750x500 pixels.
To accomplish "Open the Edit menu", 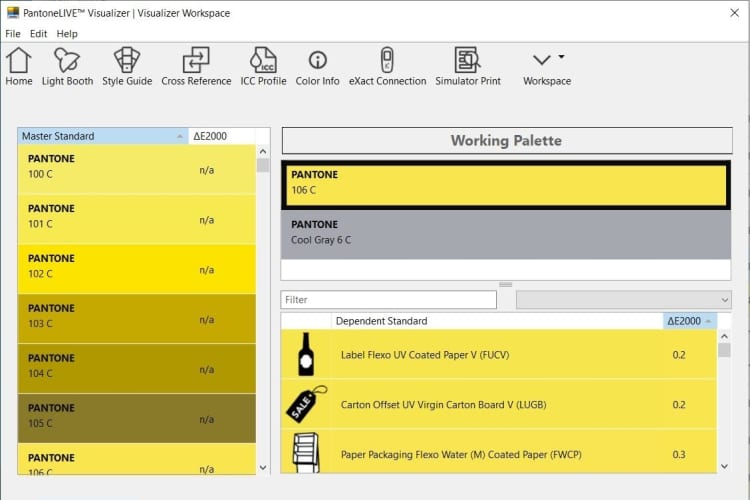I will 38,33.
